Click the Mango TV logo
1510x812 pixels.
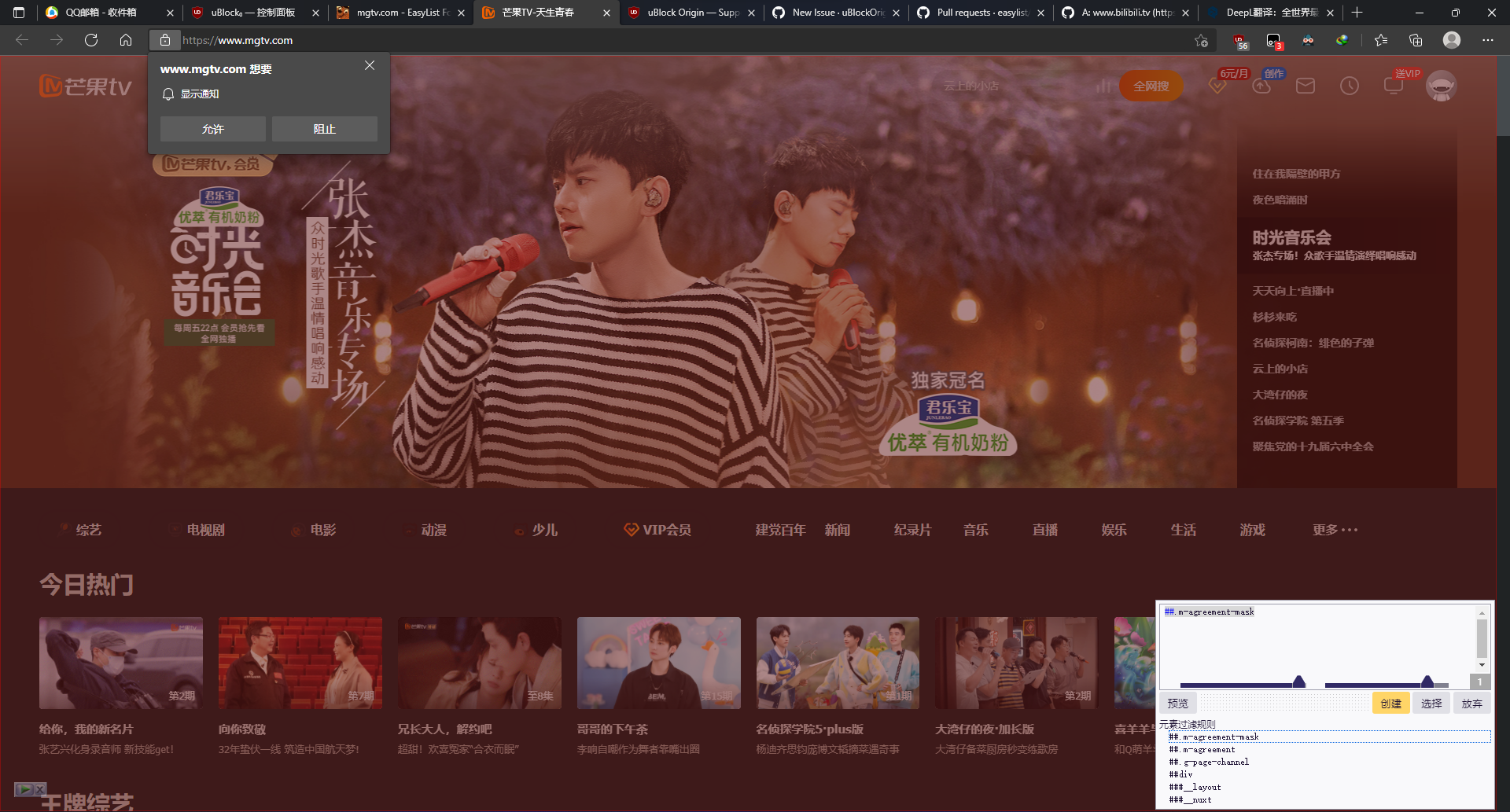tap(83, 85)
